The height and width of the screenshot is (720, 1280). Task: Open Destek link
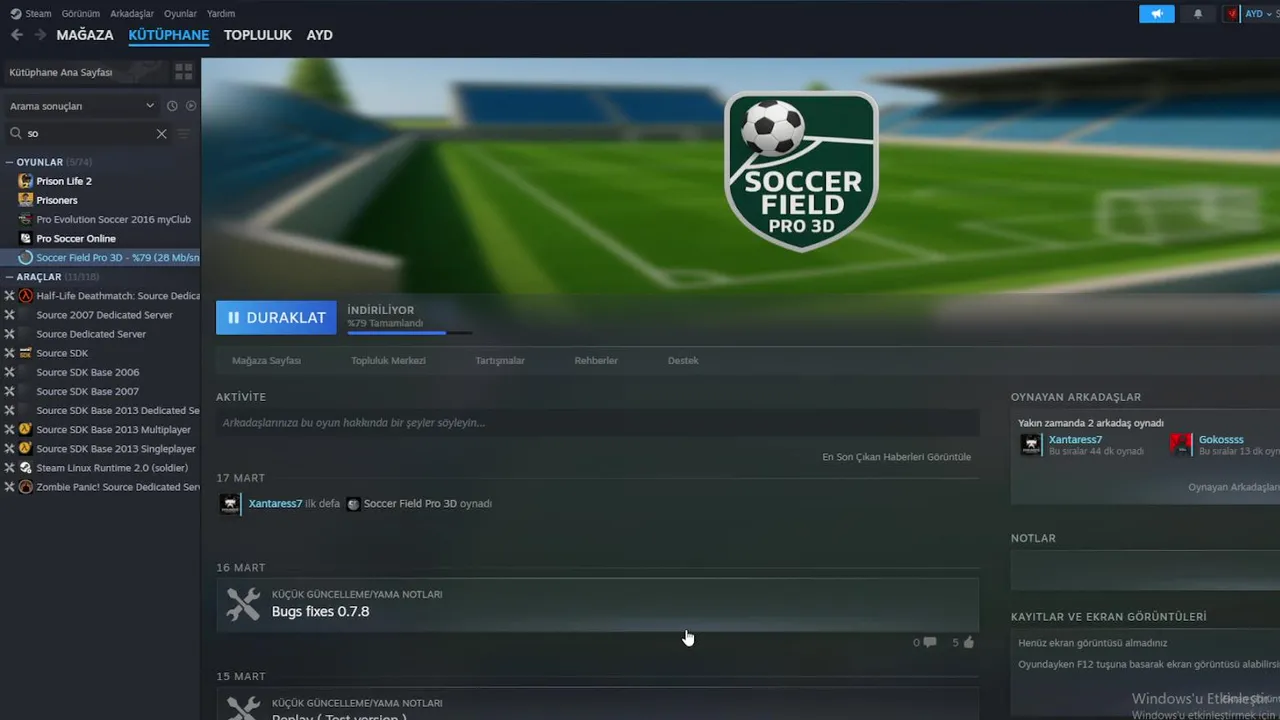click(x=683, y=360)
